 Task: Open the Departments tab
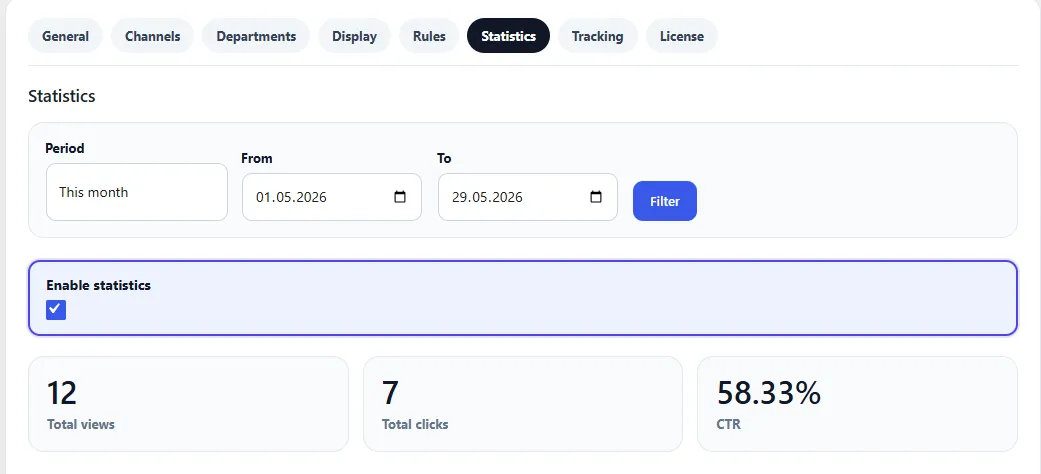[256, 36]
